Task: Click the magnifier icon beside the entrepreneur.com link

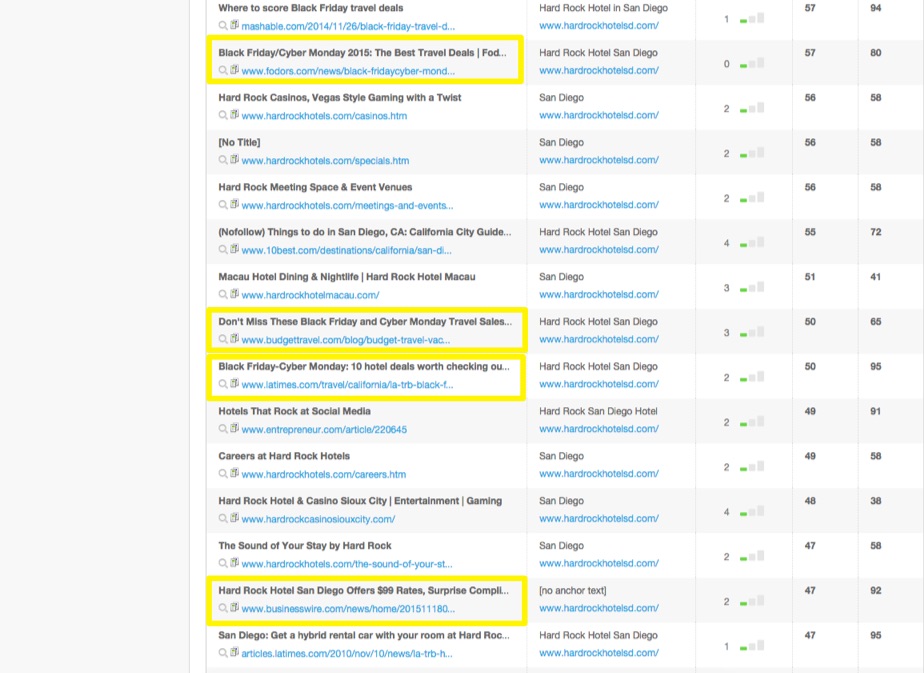Action: 223,428
